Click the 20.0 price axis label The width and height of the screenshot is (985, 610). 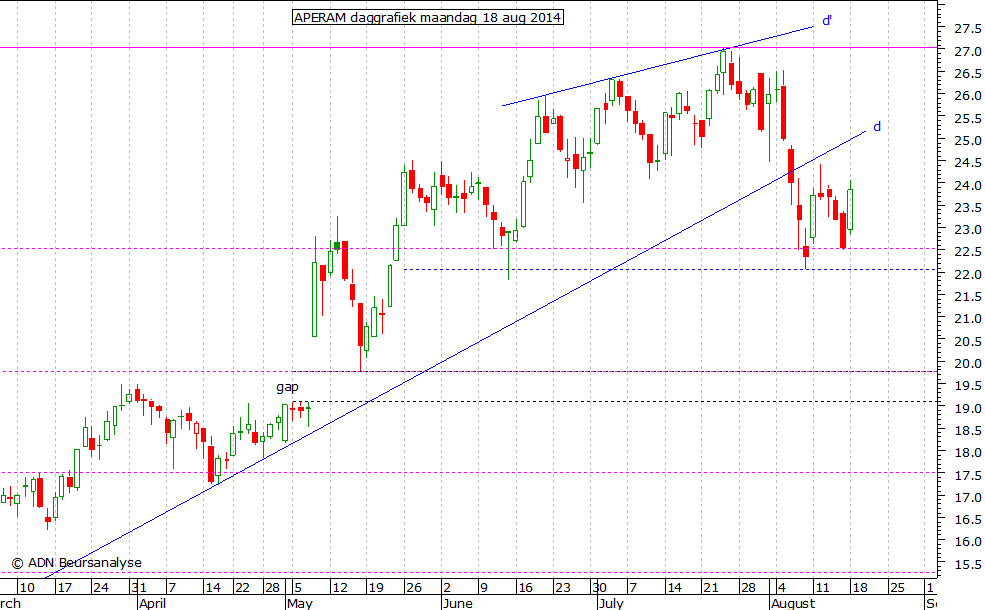pos(967,364)
